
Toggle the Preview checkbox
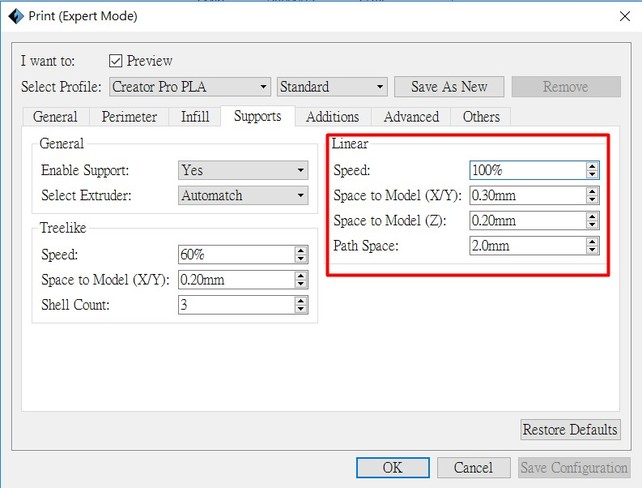point(115,61)
